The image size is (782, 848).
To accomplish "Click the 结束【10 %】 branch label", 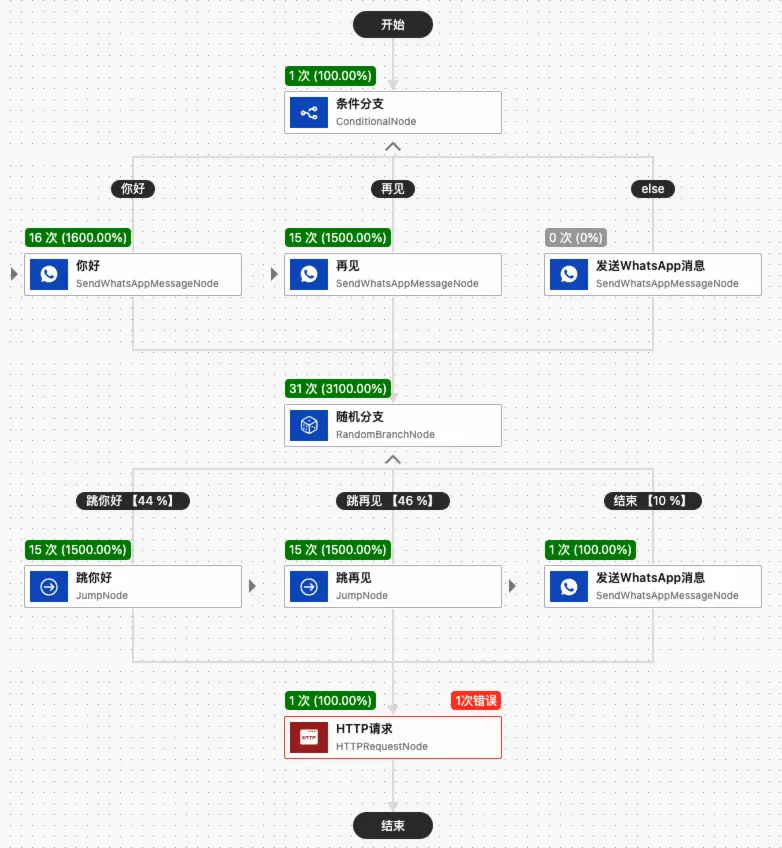I will click(x=653, y=501).
